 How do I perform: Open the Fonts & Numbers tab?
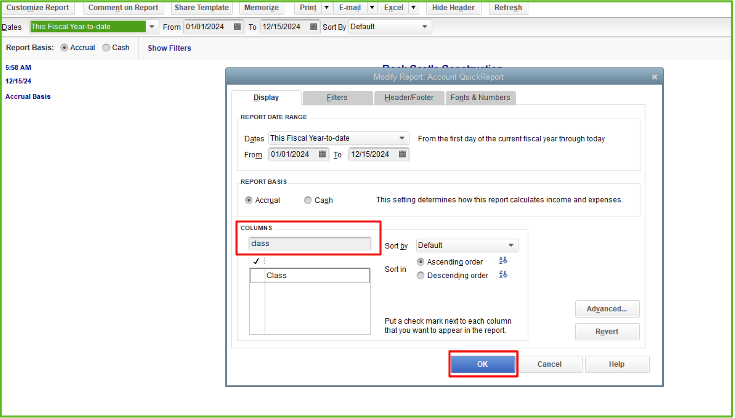pyautogui.click(x=480, y=97)
